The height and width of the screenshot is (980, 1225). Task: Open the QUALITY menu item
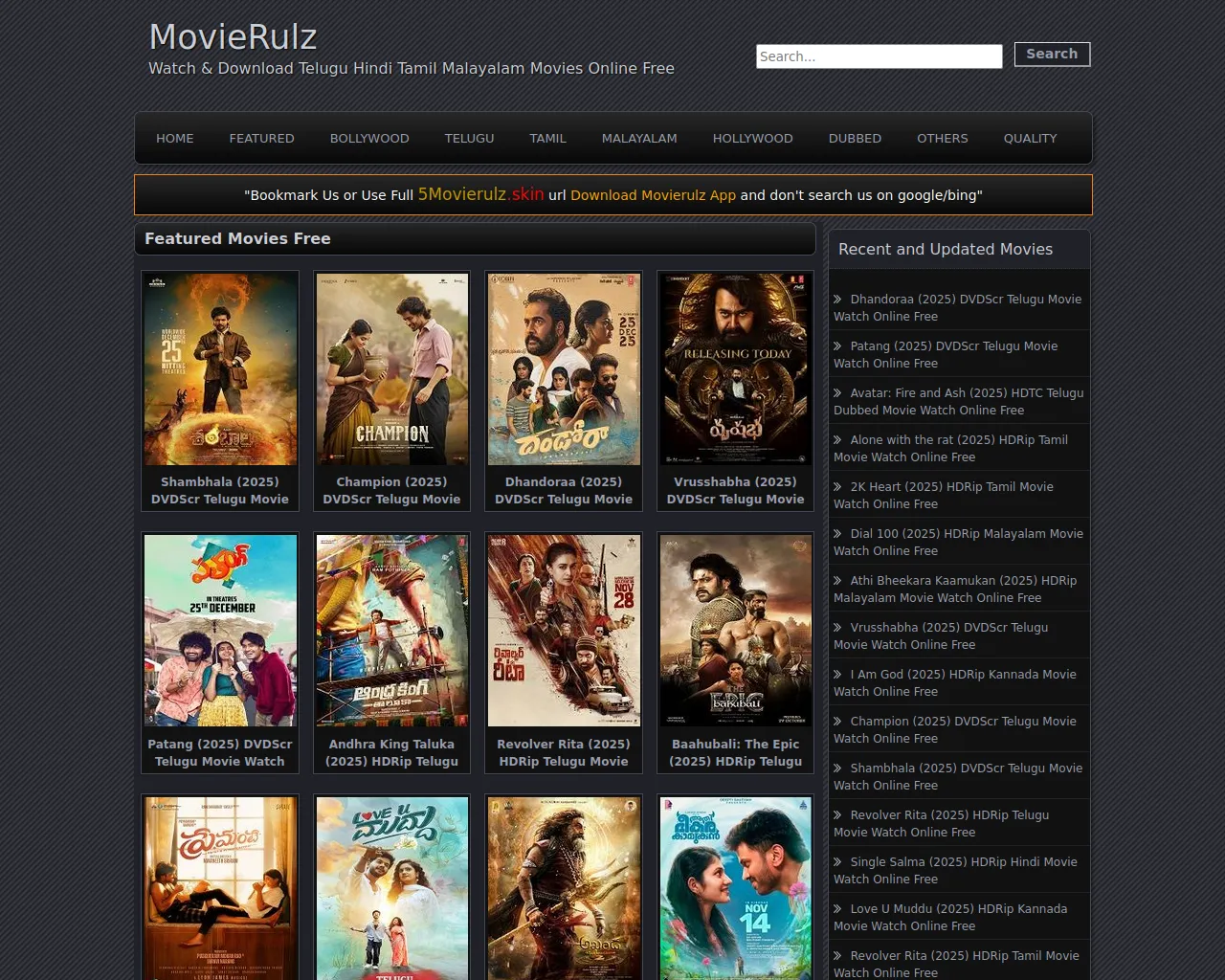pos(1030,139)
